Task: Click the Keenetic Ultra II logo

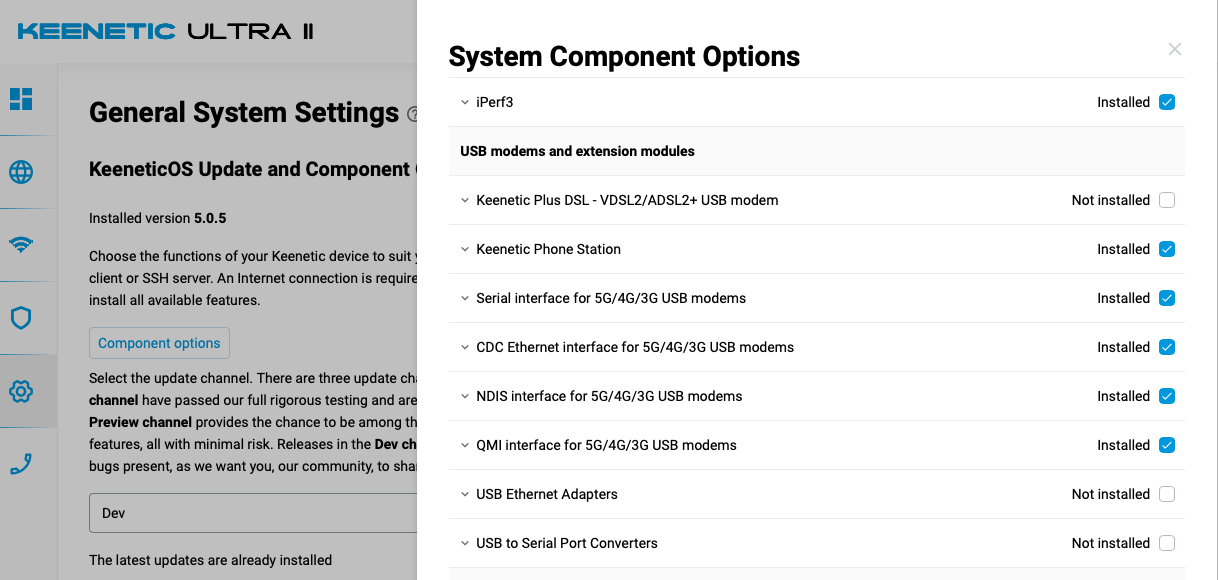Action: (x=166, y=31)
